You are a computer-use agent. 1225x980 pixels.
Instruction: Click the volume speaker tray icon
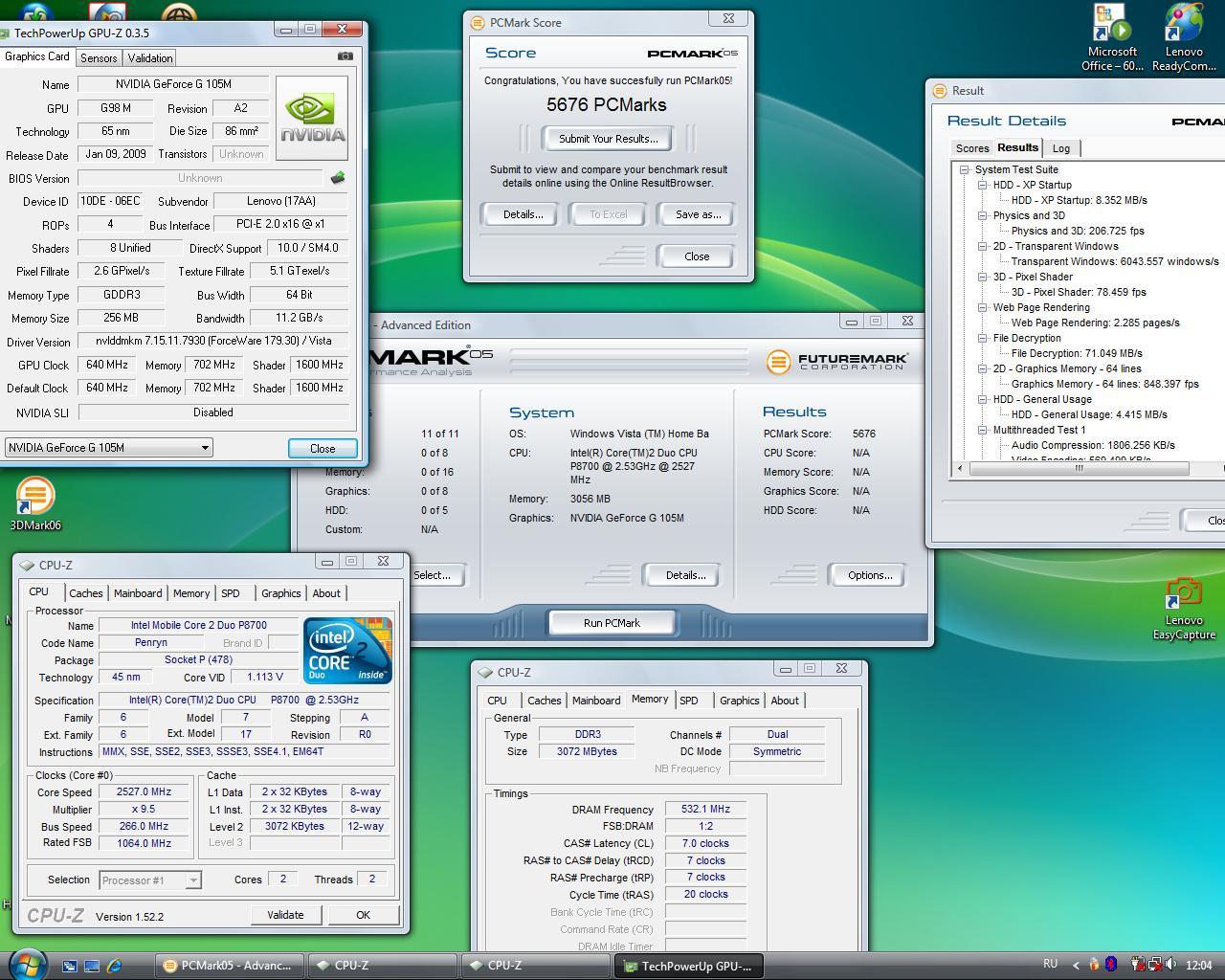pyautogui.click(x=1171, y=965)
